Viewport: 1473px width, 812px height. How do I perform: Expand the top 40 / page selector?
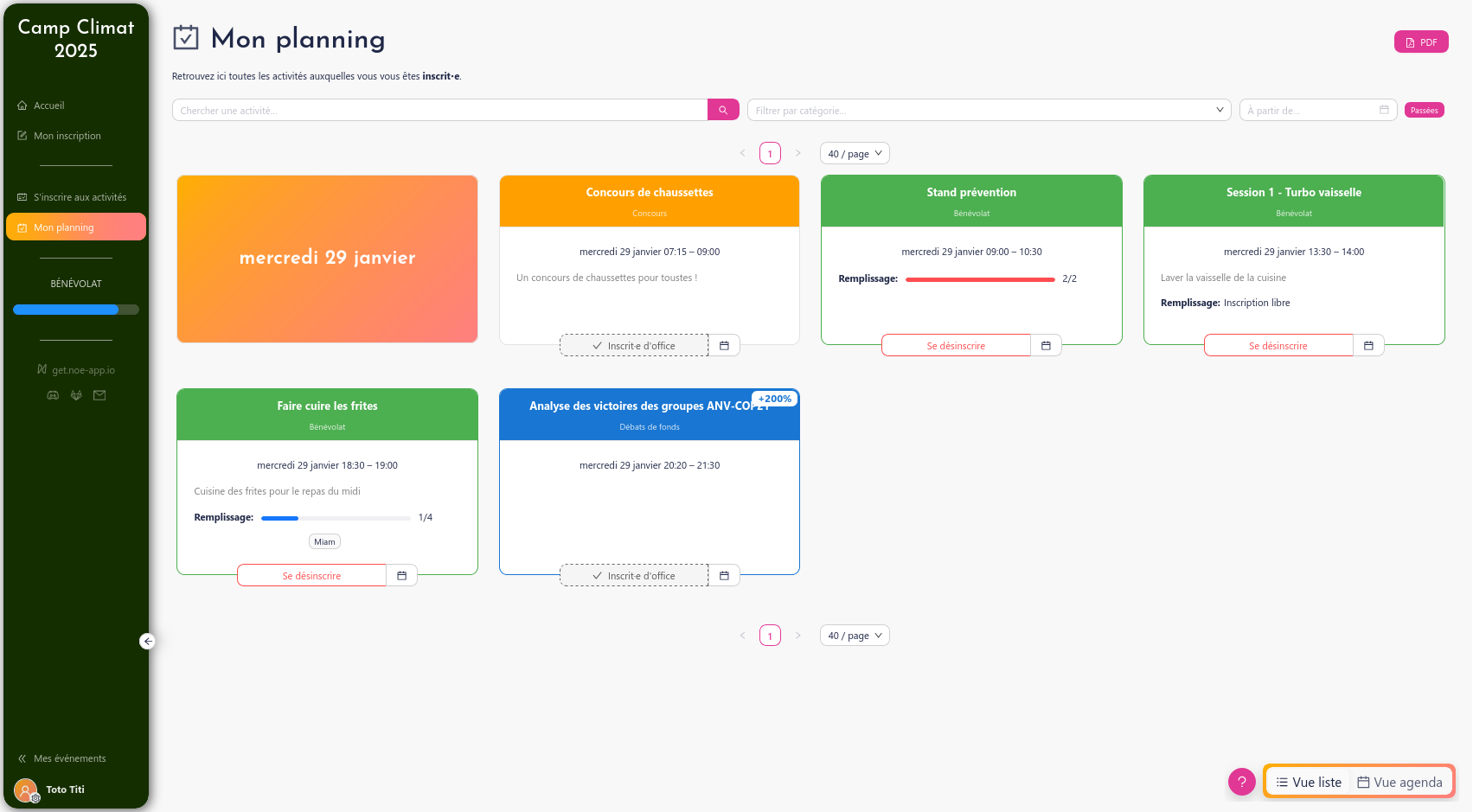point(854,154)
